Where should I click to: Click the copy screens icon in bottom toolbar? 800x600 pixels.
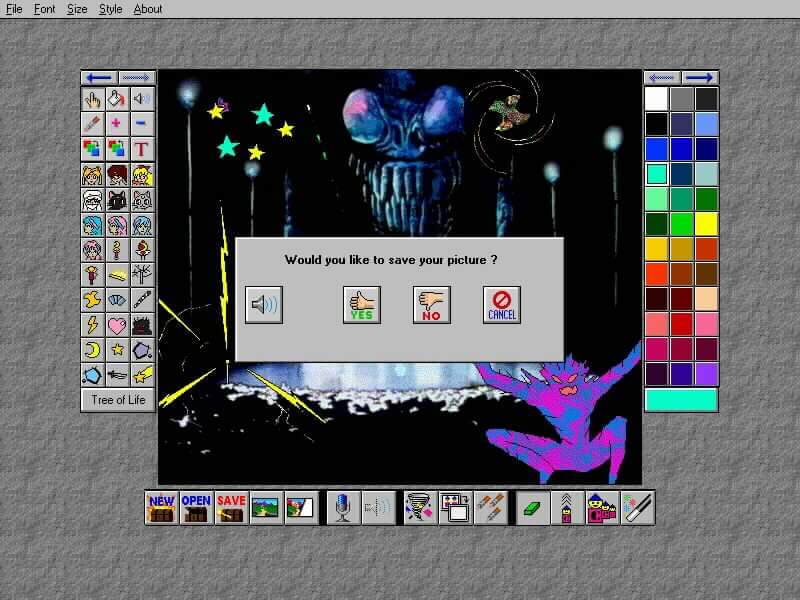pyautogui.click(x=456, y=508)
